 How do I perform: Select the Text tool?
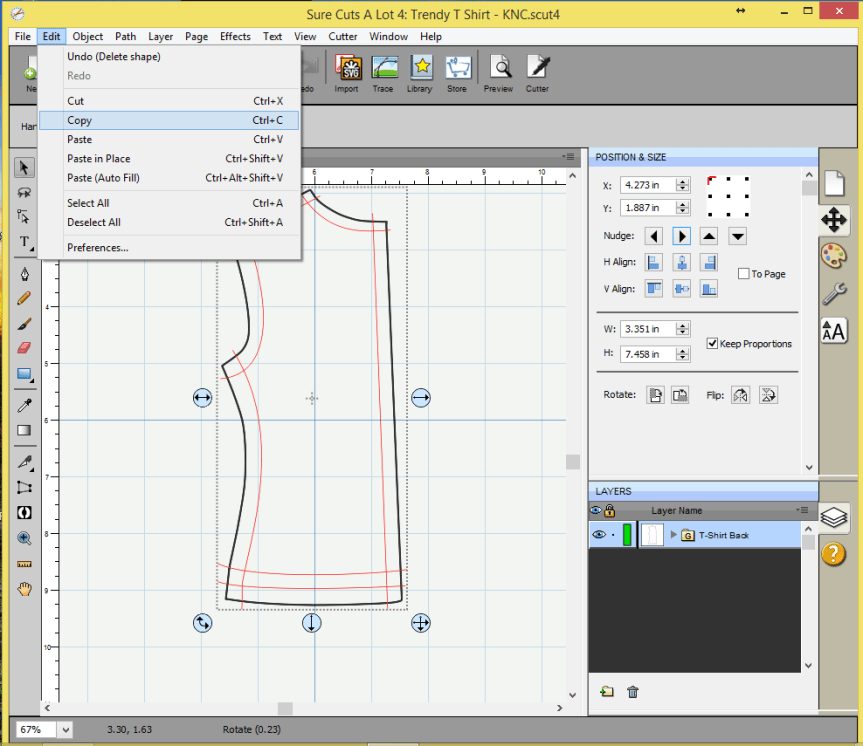(24, 241)
